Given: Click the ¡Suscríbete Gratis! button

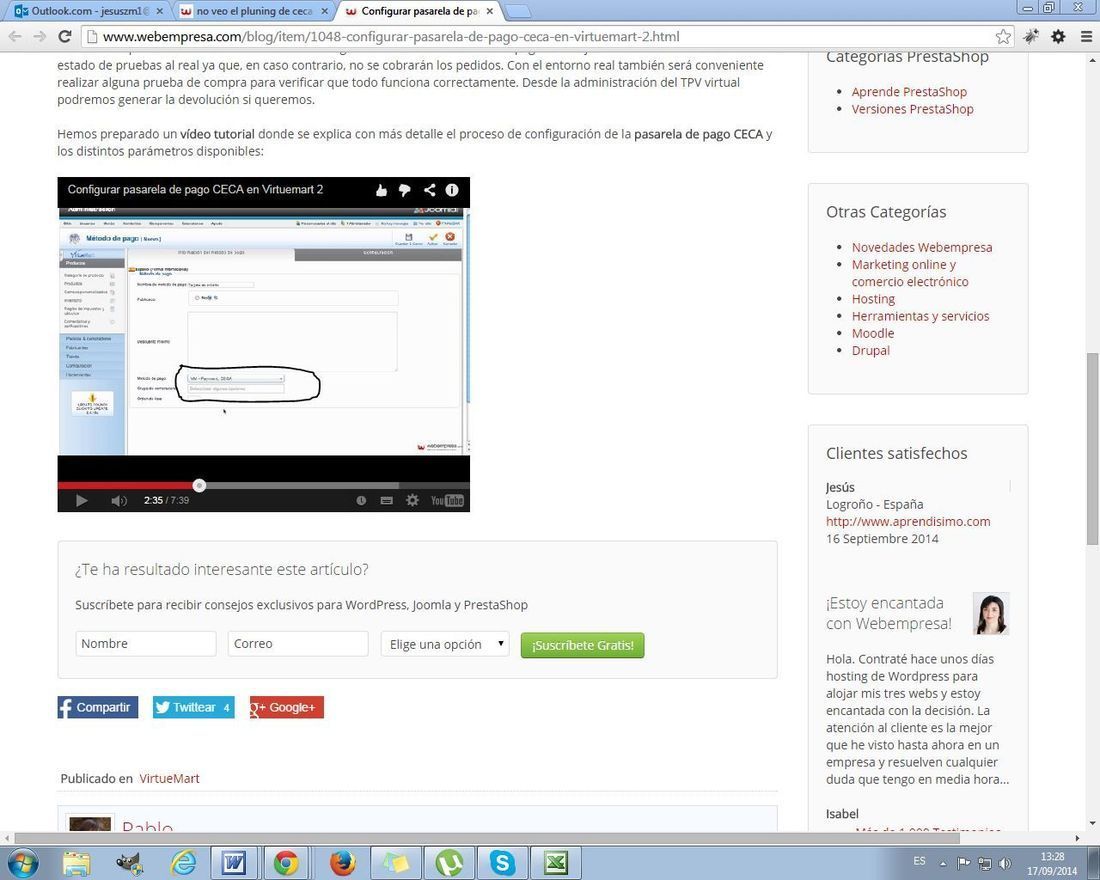Looking at the screenshot, I should pos(582,645).
